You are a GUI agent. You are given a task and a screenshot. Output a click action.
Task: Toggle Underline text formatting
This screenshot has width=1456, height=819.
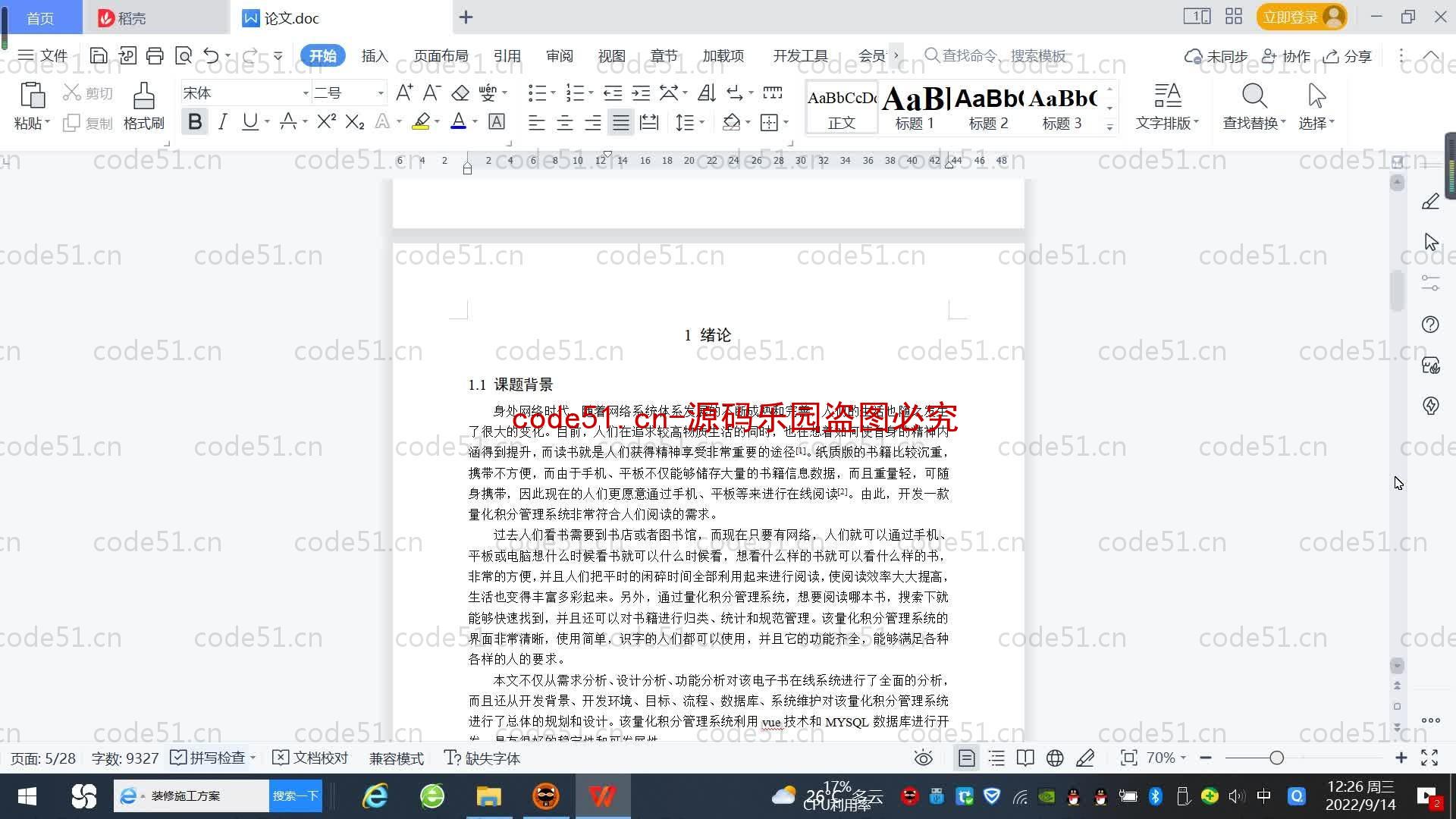click(x=250, y=123)
